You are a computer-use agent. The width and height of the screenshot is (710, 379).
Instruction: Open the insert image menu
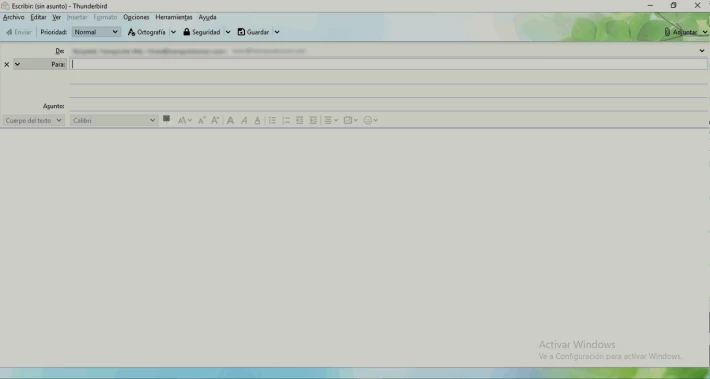point(350,120)
